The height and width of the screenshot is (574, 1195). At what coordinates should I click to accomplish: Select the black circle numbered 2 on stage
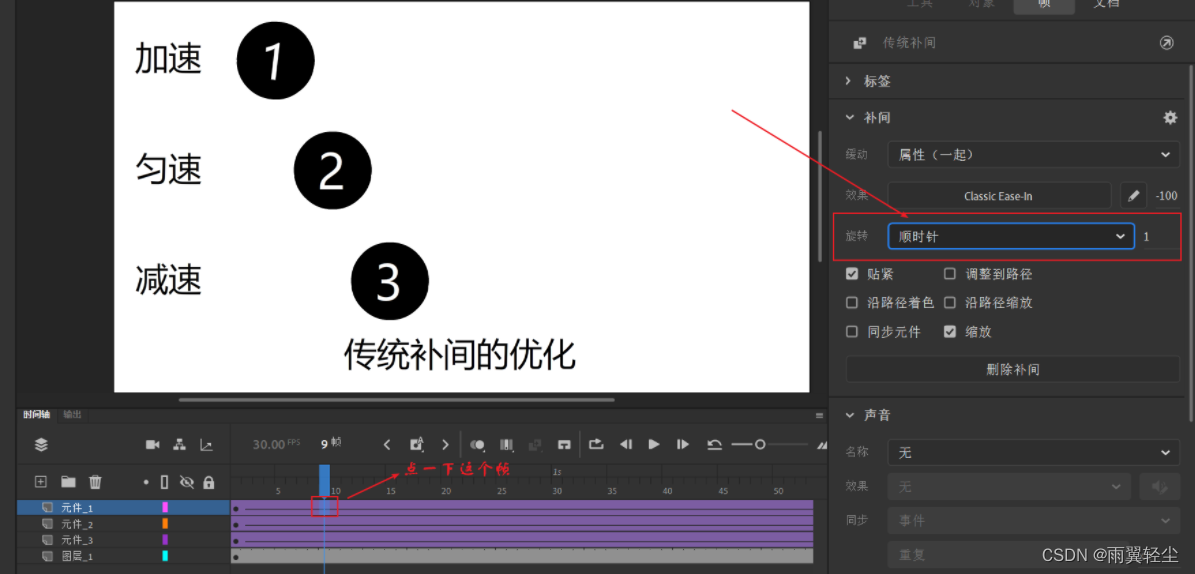332,171
